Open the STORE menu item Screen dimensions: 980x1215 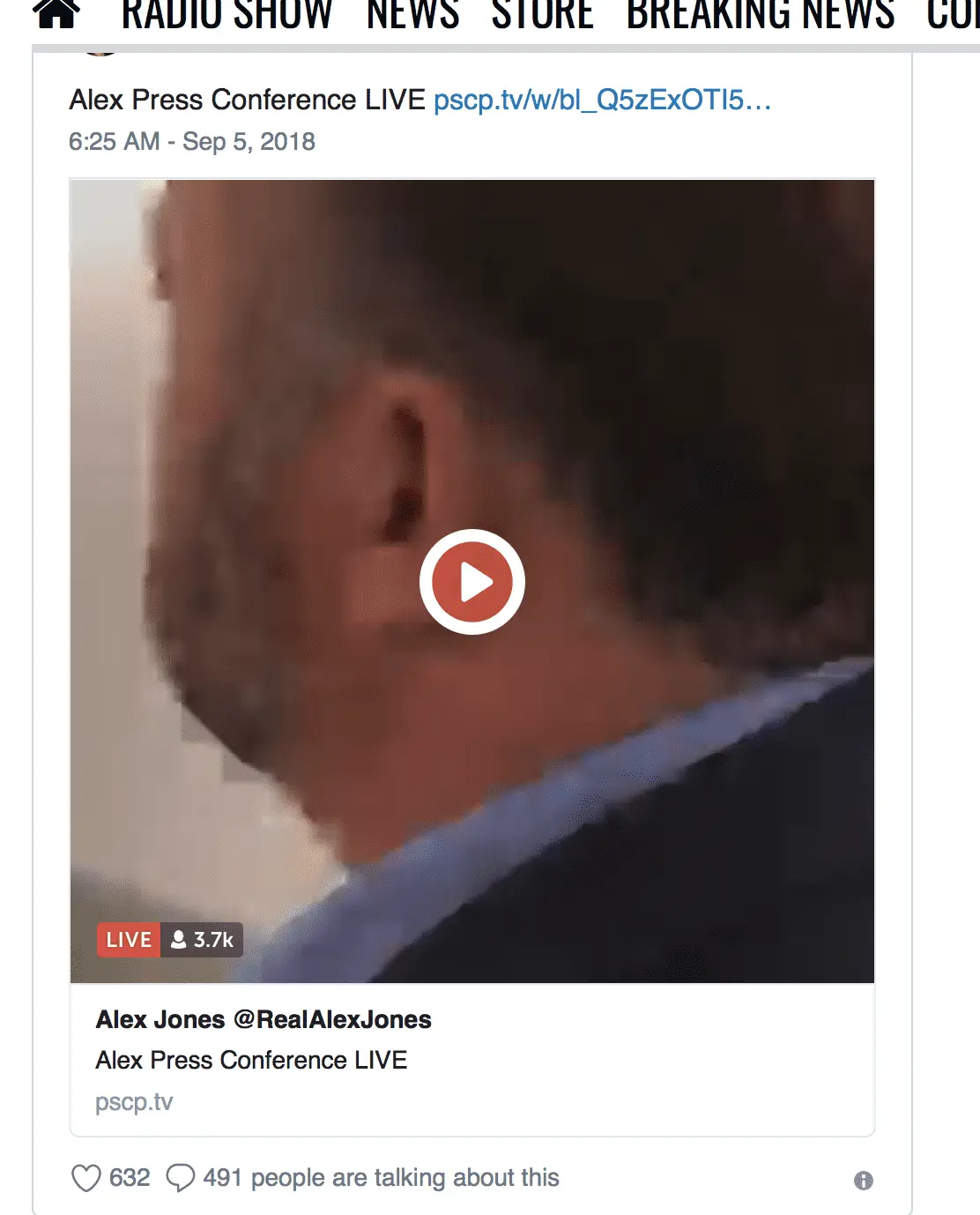click(542, 14)
